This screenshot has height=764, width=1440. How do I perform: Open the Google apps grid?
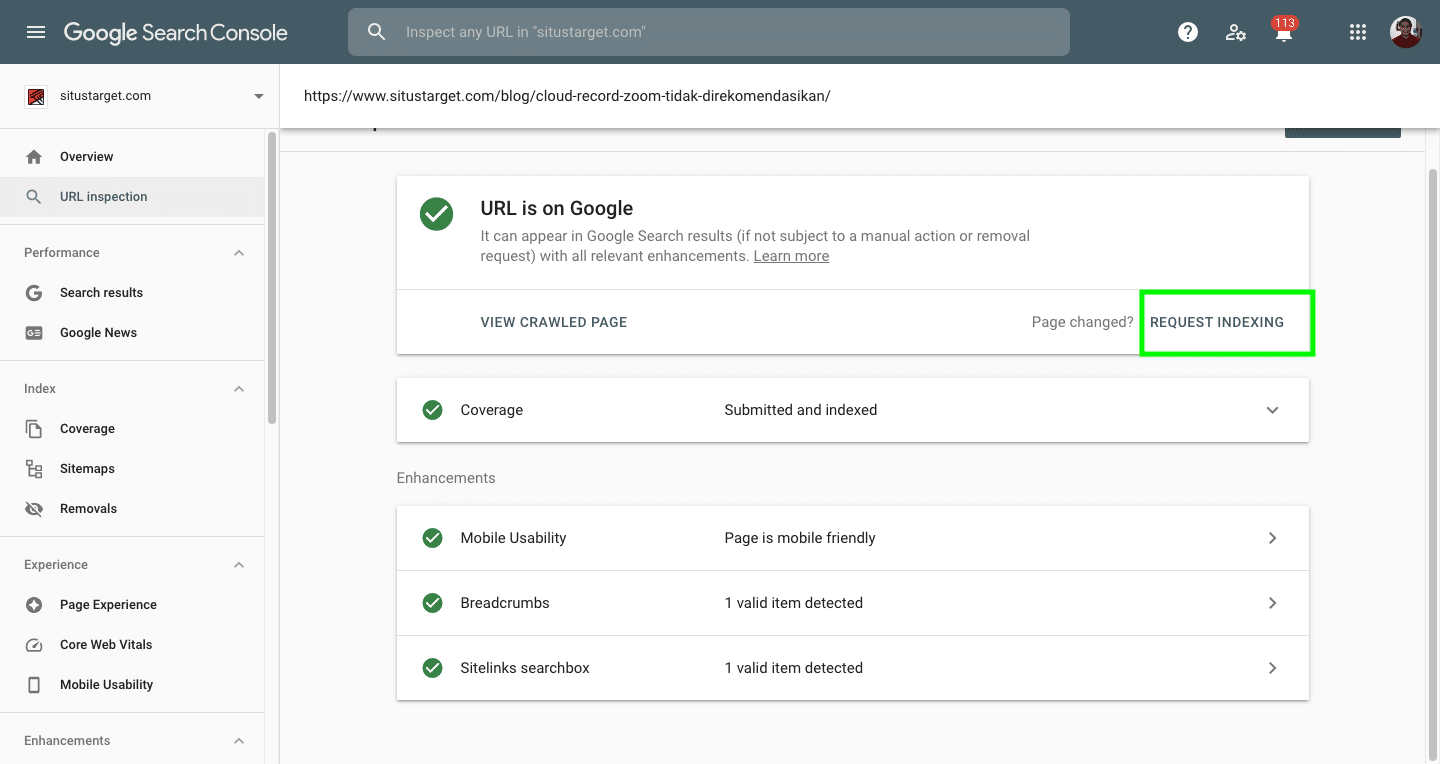[1358, 32]
